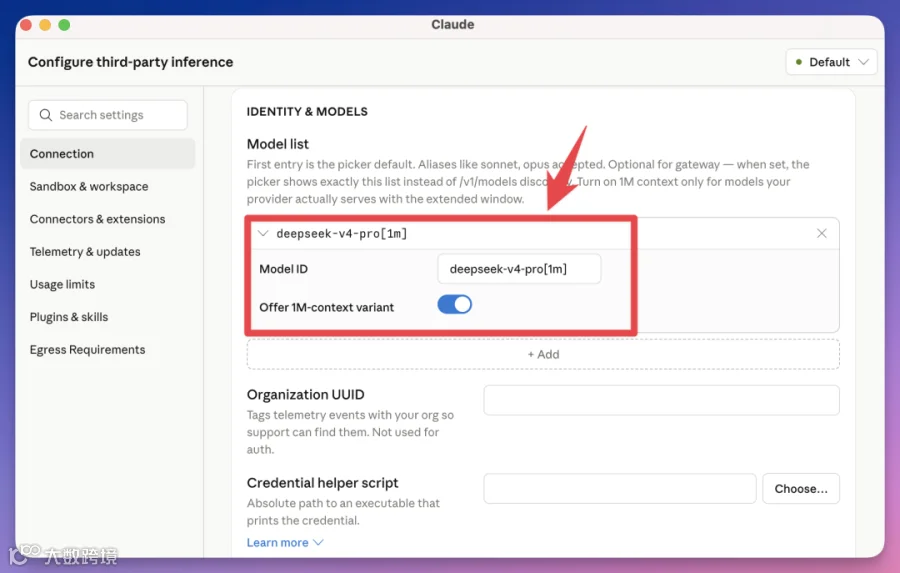Click the Model list heading
The image size is (900, 573).
[x=278, y=144]
